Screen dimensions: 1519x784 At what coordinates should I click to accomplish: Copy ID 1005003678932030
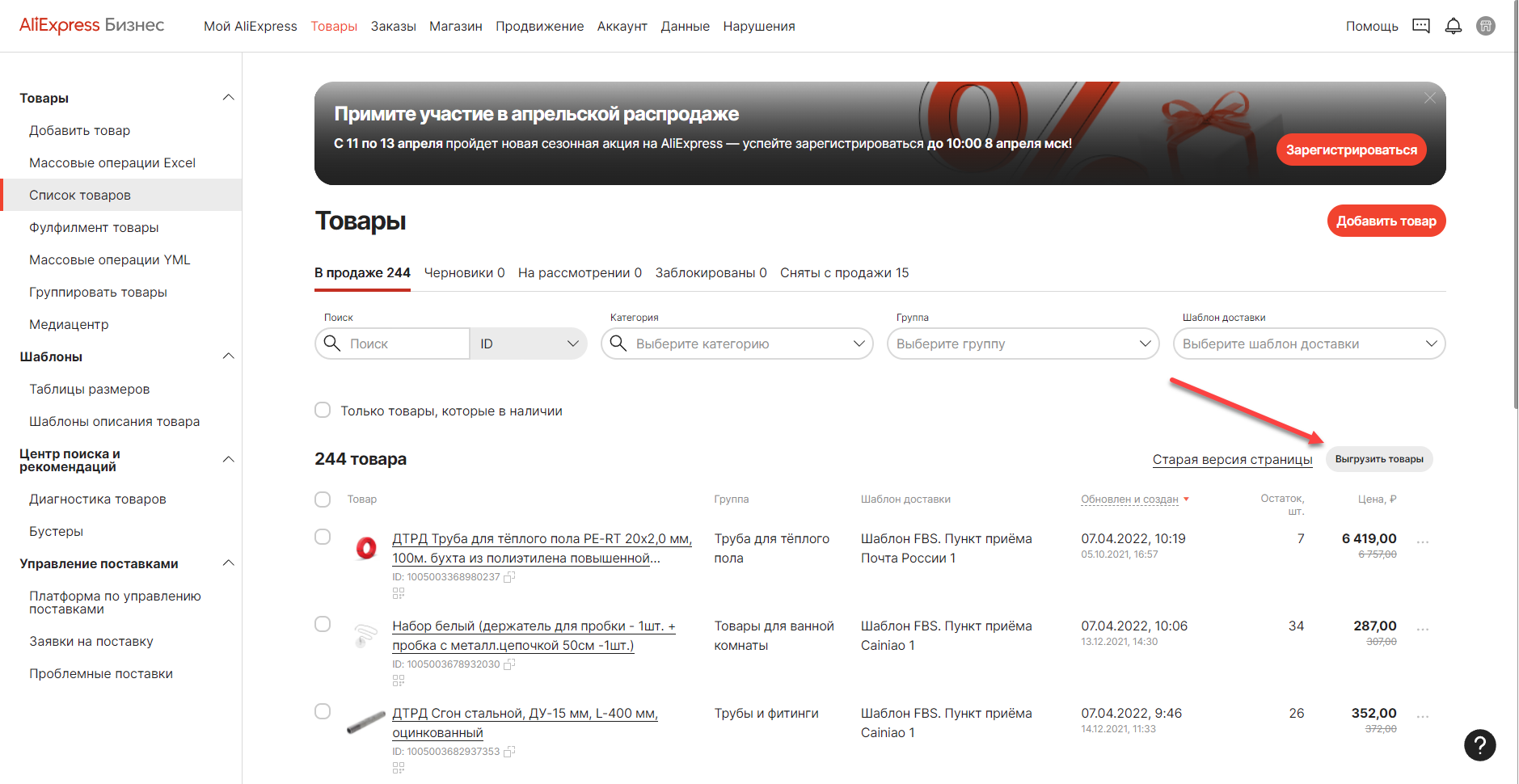point(509,664)
